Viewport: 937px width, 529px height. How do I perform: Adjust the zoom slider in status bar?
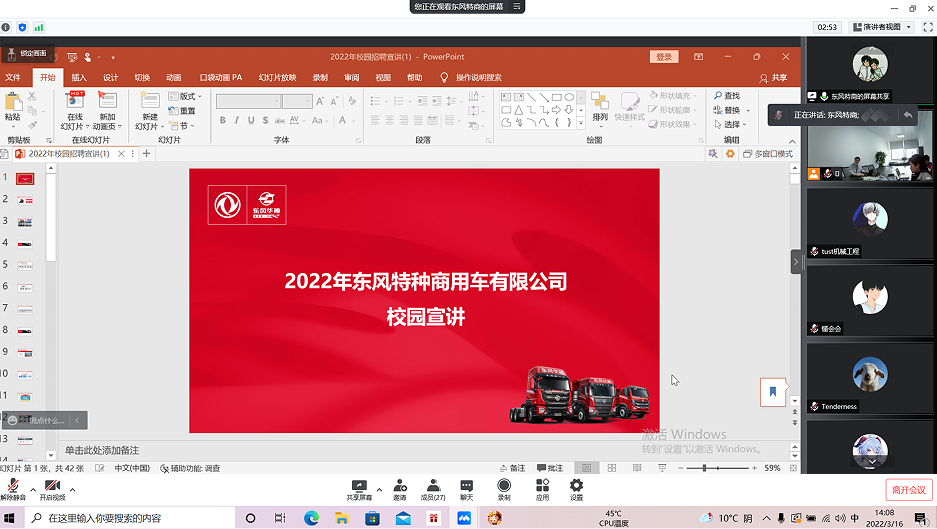tap(704, 468)
